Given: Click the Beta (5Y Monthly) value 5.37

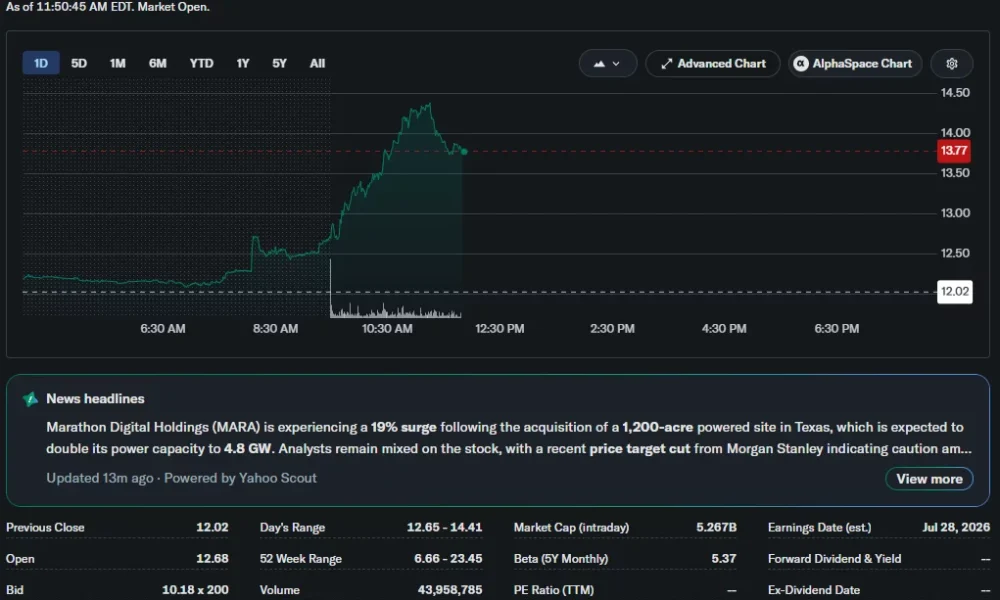Looking at the screenshot, I should 724,559.
